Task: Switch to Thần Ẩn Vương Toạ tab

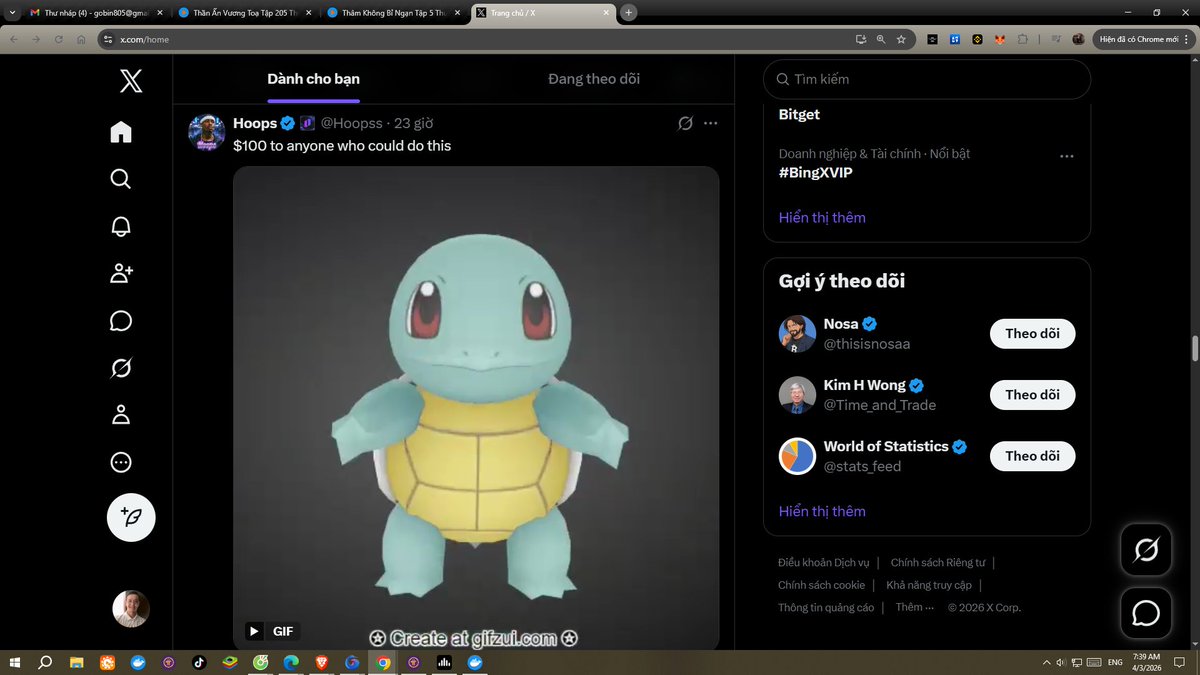Action: click(x=246, y=13)
